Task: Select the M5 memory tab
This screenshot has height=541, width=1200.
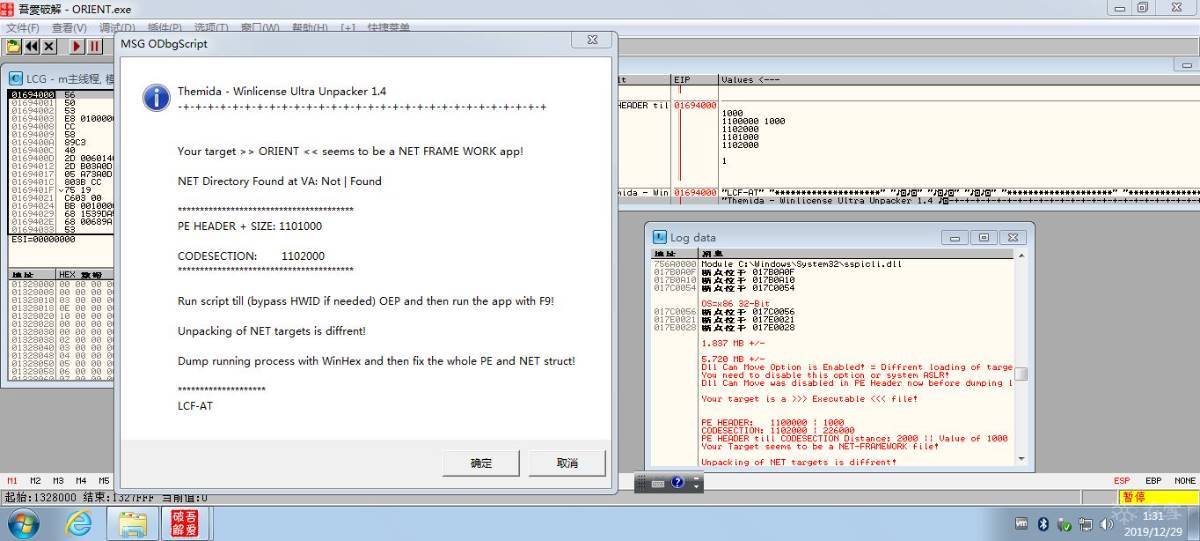Action: point(104,480)
